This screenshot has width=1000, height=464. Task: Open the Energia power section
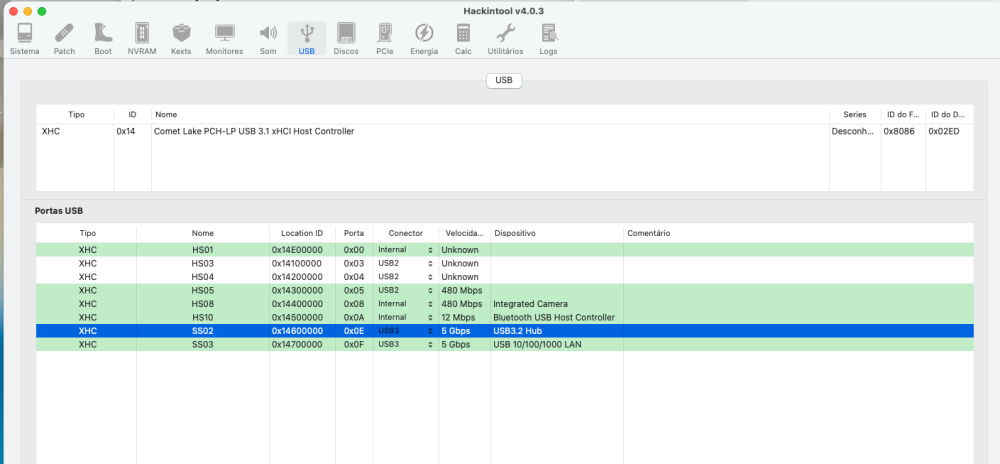pos(424,38)
